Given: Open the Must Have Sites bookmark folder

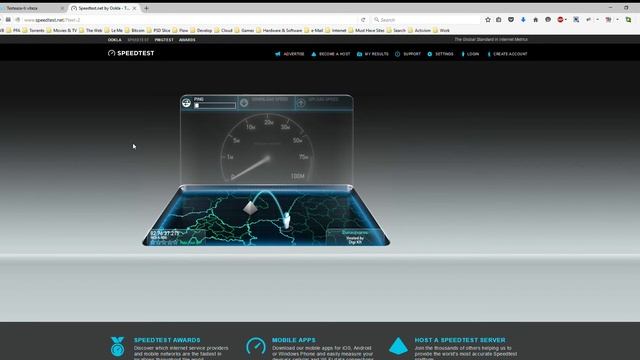Looking at the screenshot, I should pyautogui.click(x=366, y=30).
